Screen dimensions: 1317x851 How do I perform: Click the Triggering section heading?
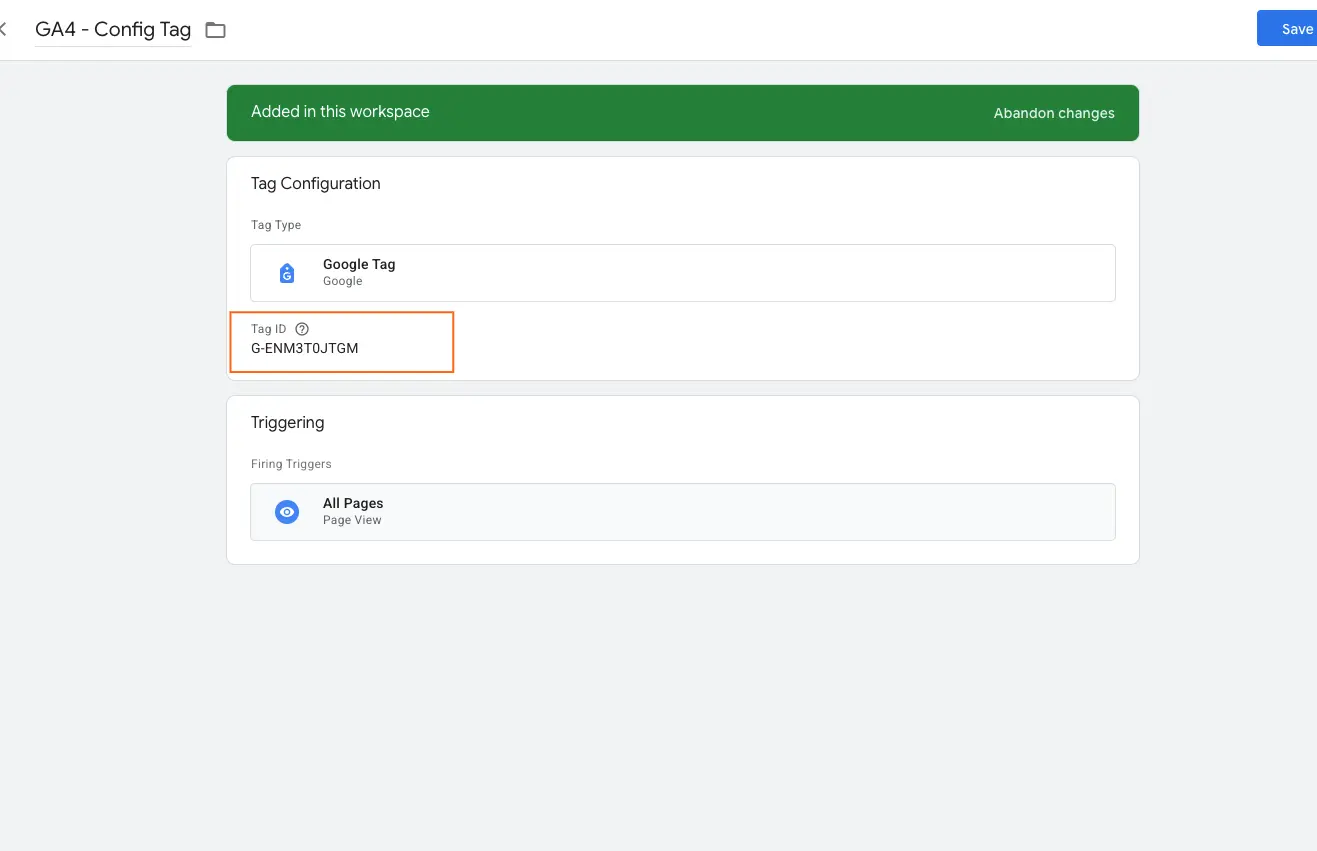coord(288,423)
